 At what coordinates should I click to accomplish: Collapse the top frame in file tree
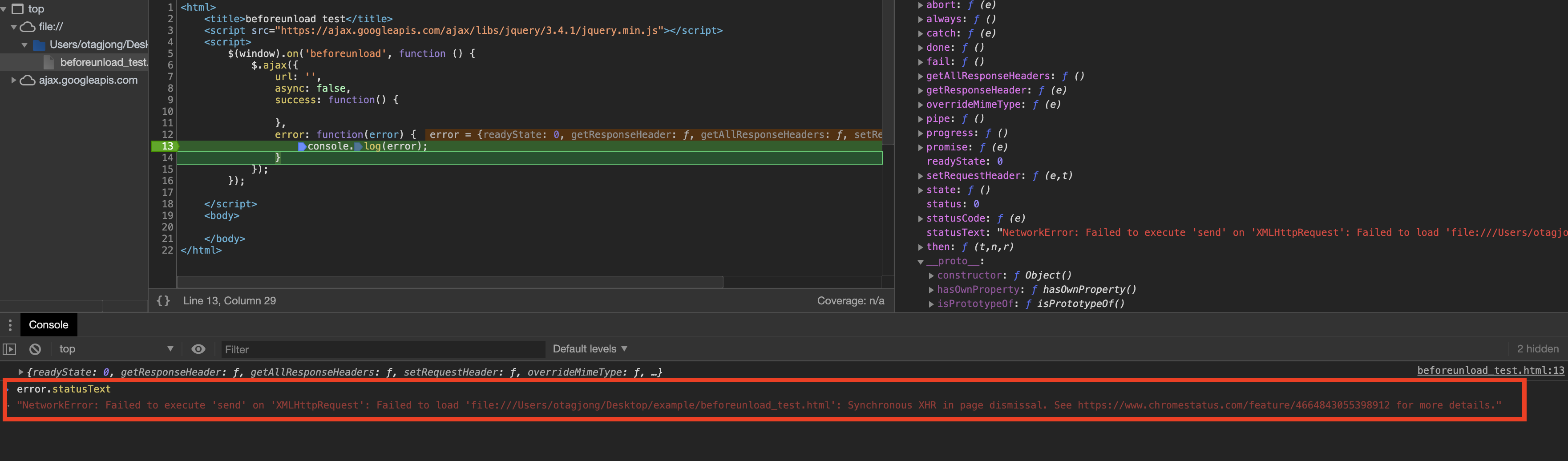point(4,9)
